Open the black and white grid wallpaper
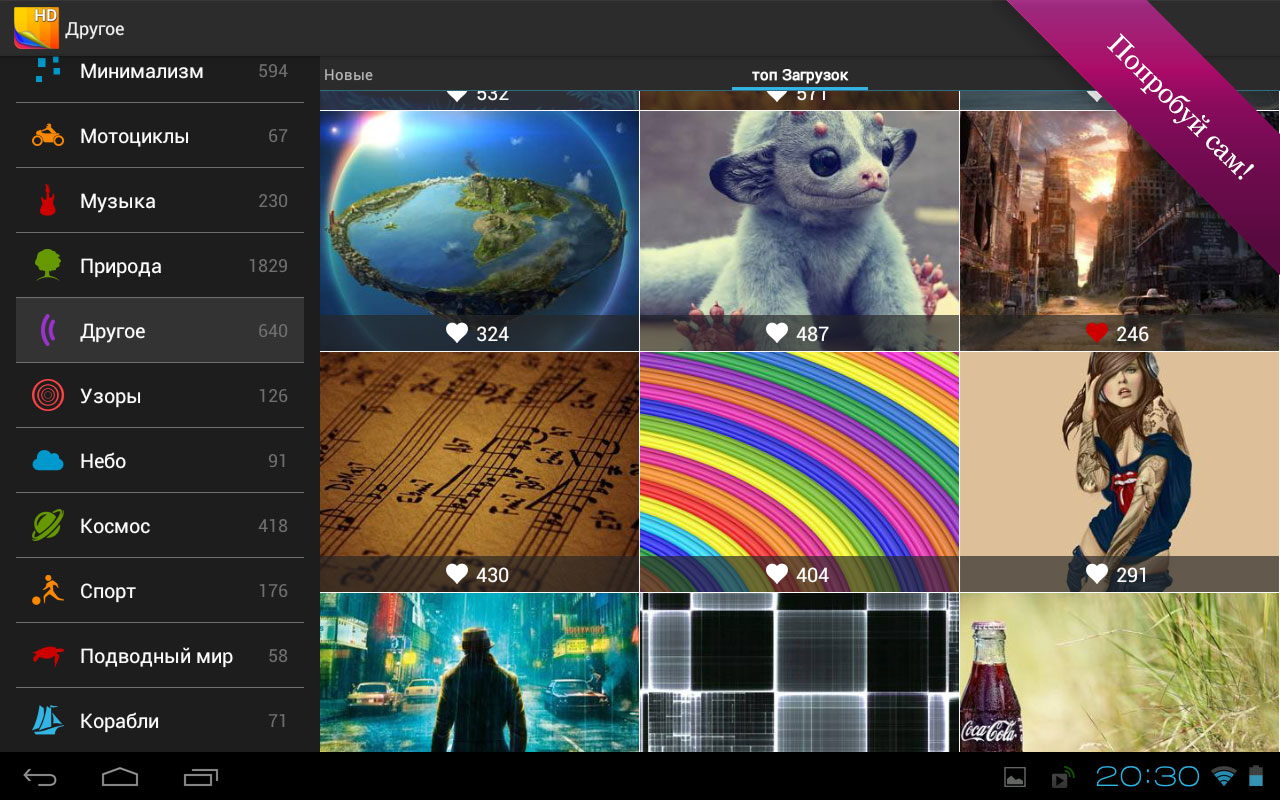1280x800 pixels. tap(799, 672)
